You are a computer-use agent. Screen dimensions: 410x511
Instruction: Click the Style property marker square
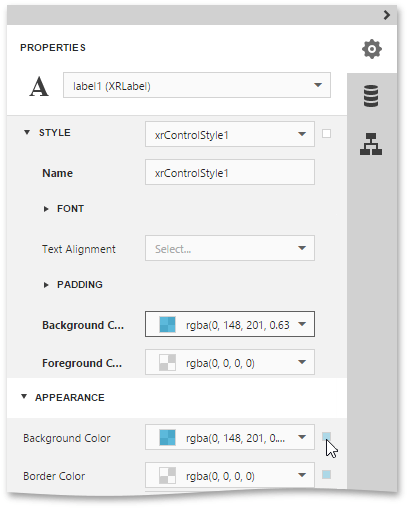(x=326, y=134)
